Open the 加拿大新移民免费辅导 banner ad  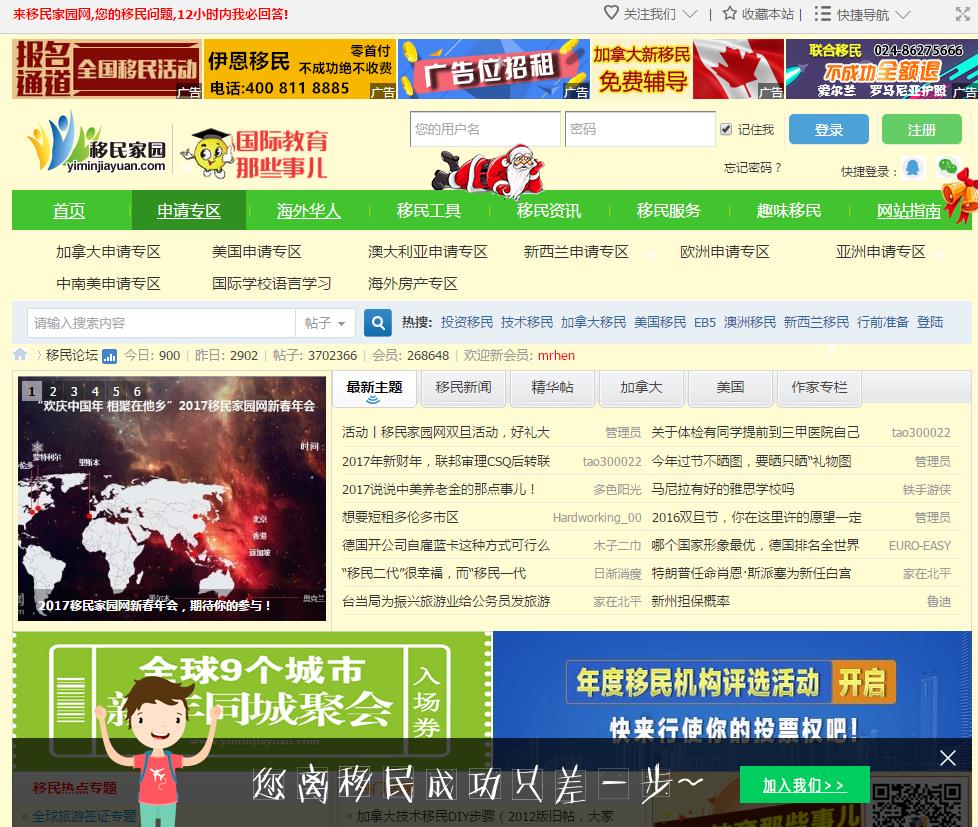click(x=687, y=69)
